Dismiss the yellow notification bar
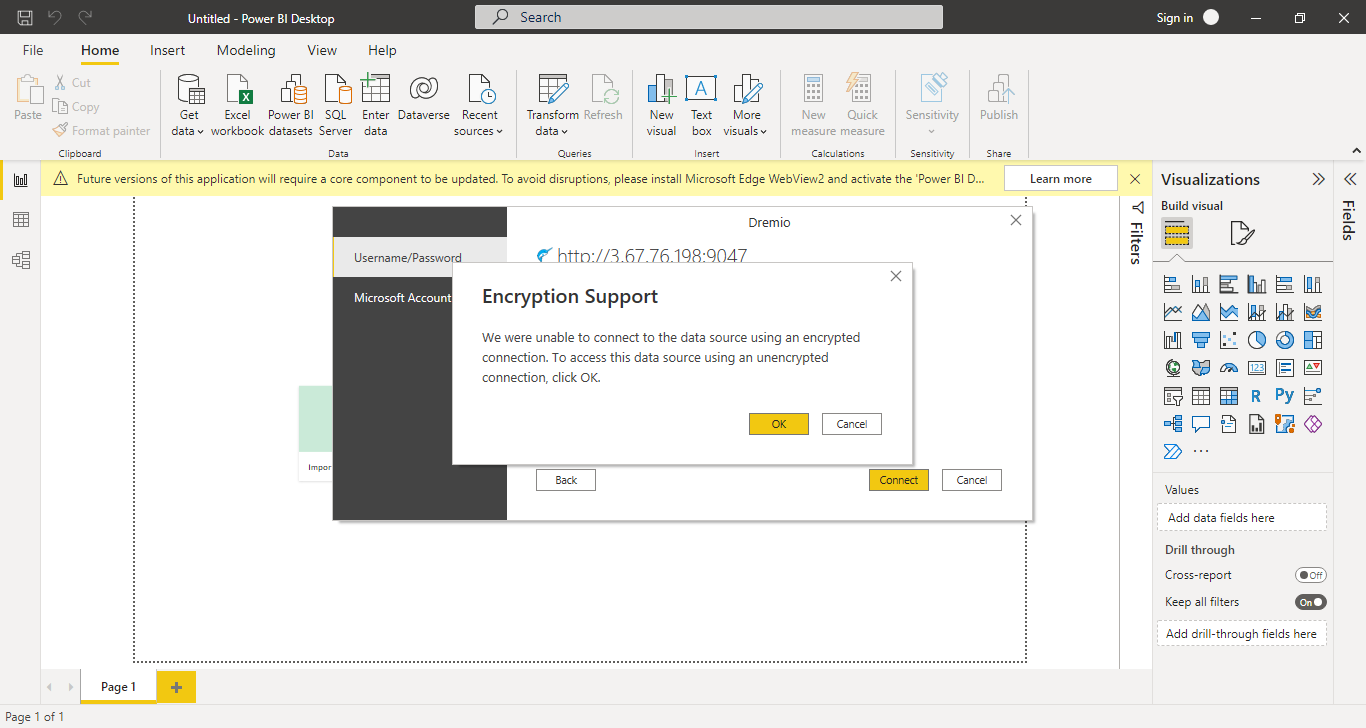1366x728 pixels. [x=1135, y=179]
